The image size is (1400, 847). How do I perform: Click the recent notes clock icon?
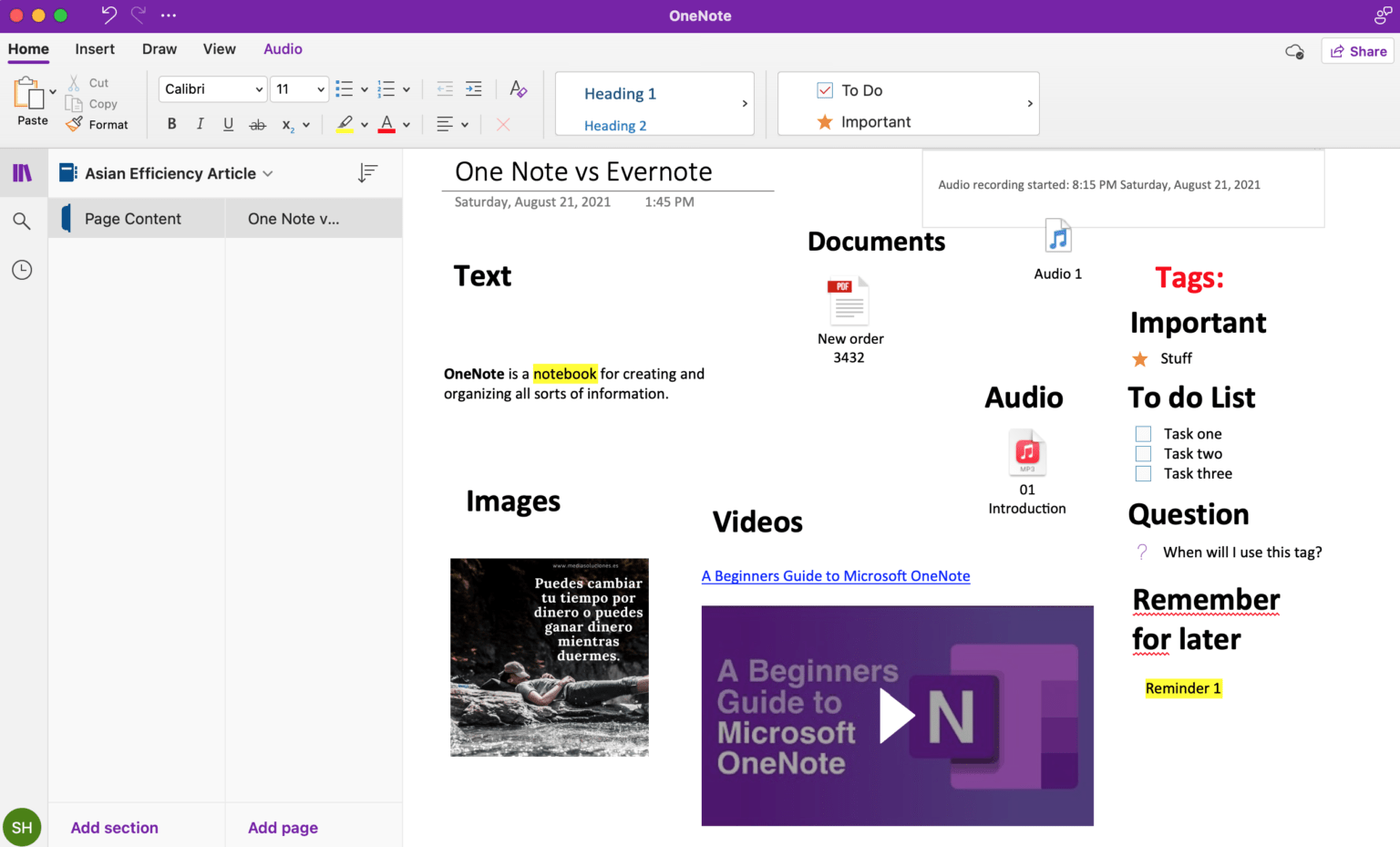22,269
